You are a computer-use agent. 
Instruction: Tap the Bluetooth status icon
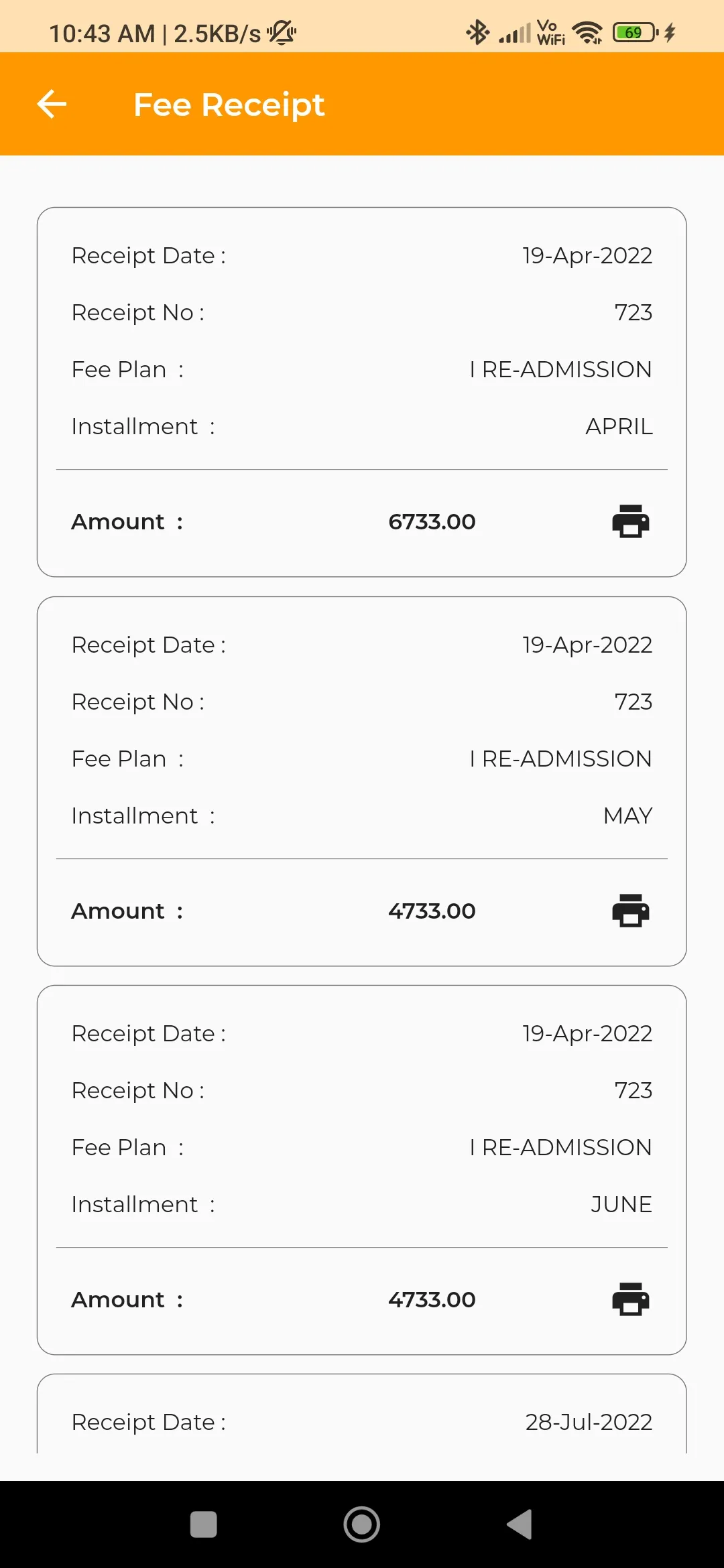(x=478, y=32)
